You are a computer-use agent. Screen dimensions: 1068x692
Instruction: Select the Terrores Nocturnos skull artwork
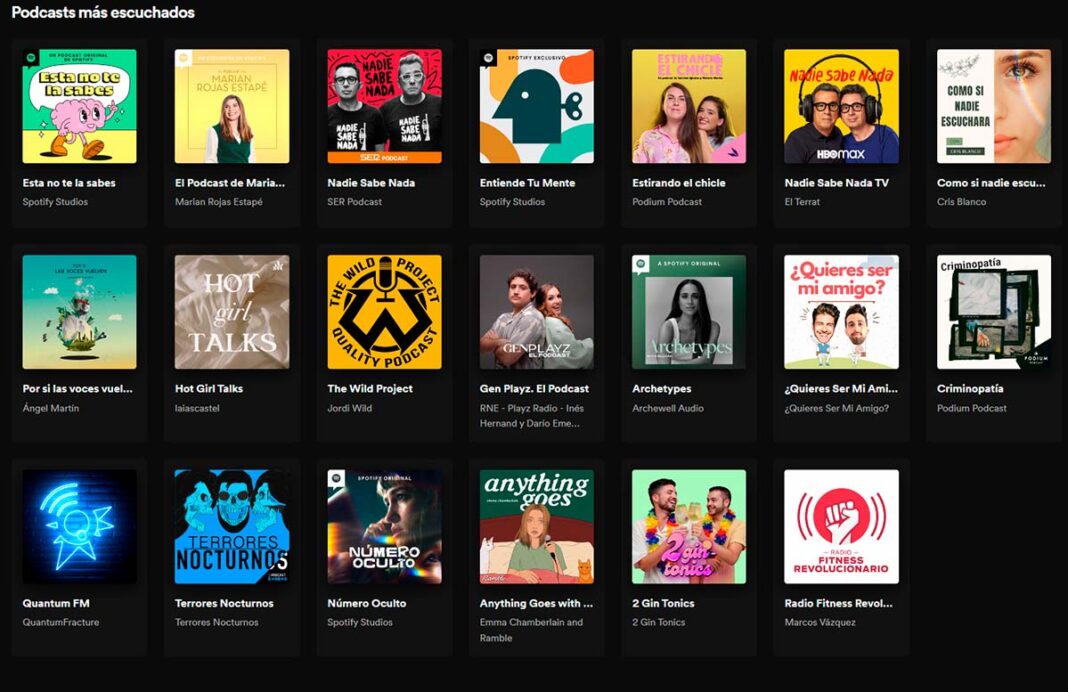pos(231,526)
